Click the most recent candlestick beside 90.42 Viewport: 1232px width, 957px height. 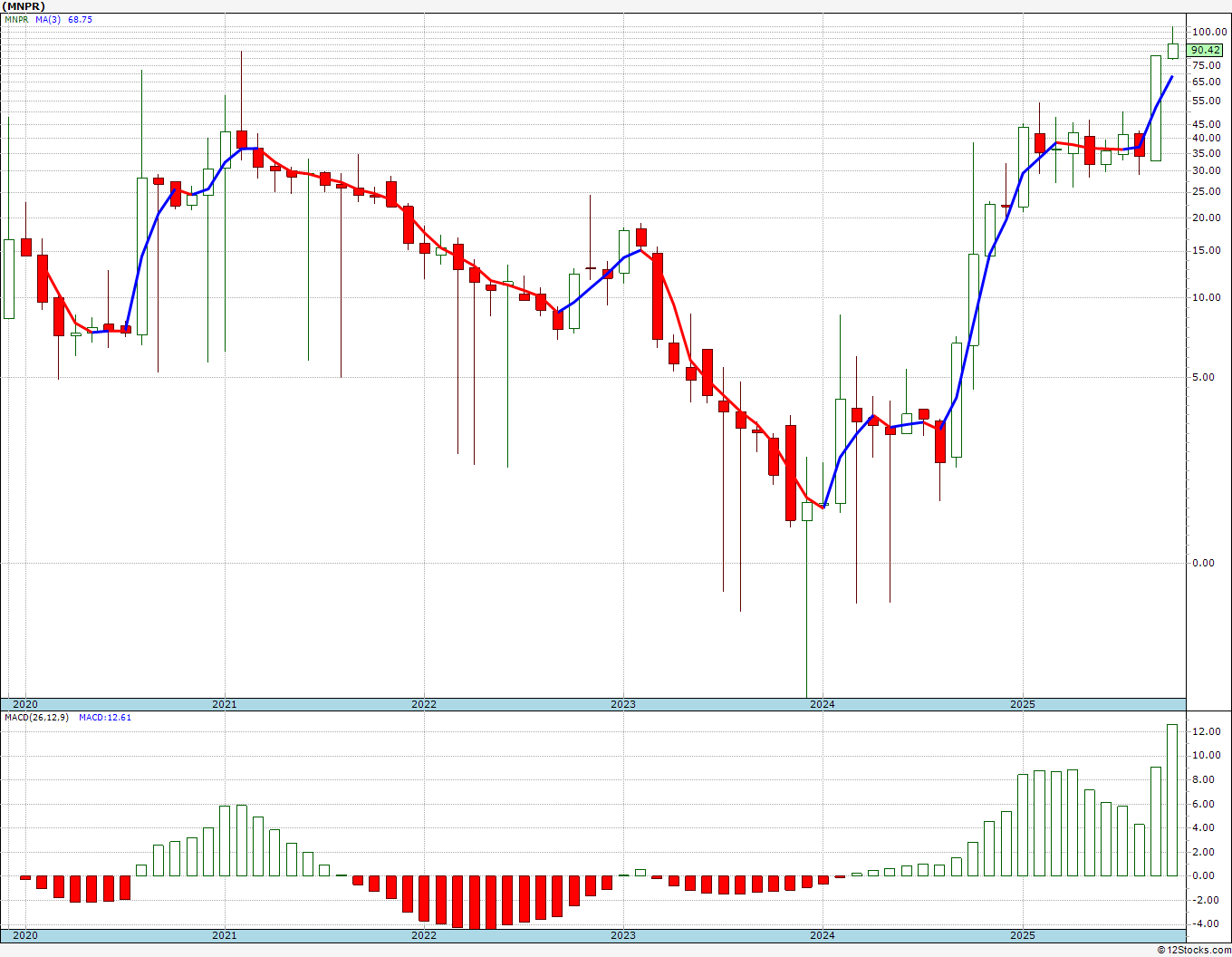1172,51
